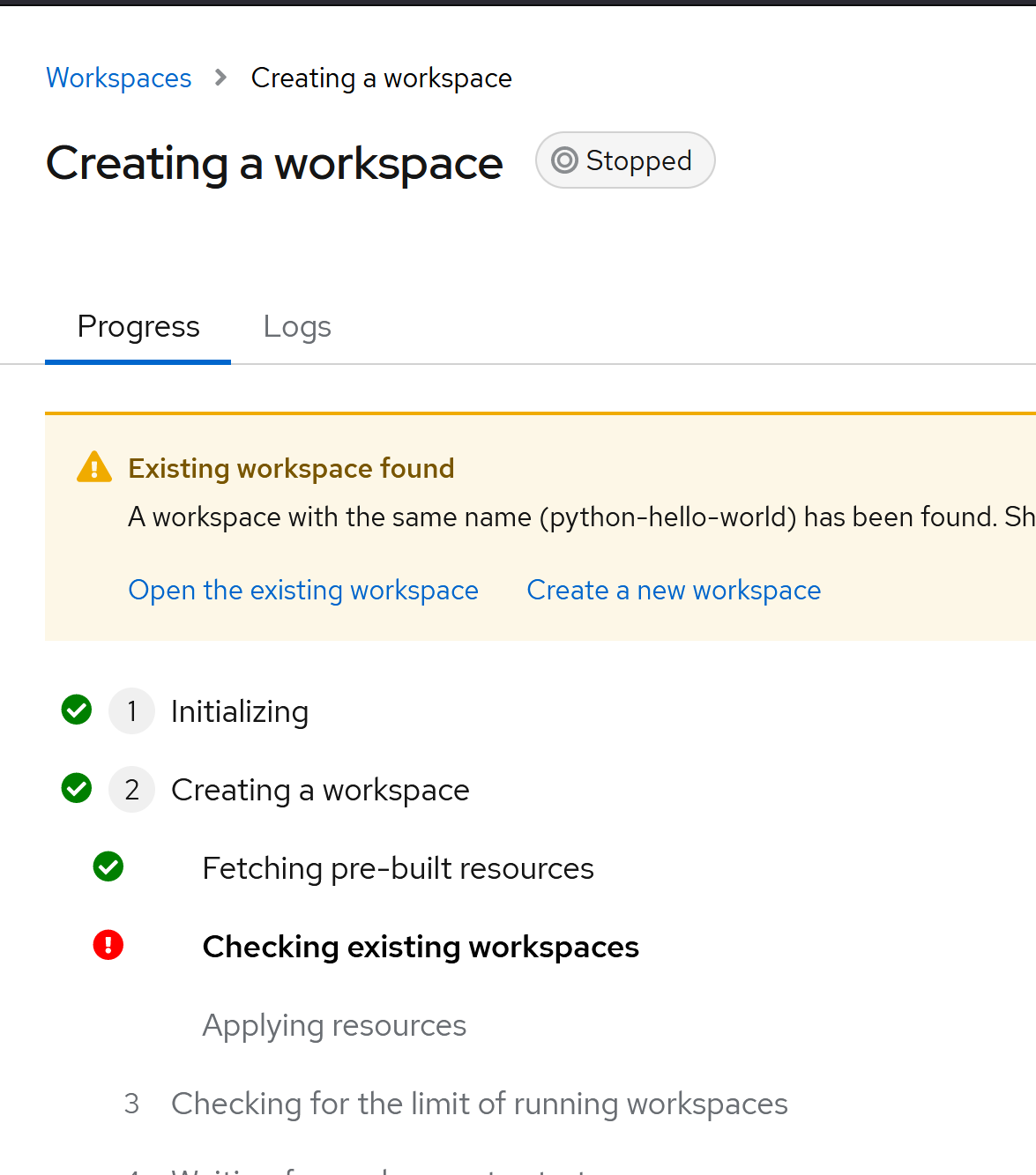Select the Initializing step

pos(240,711)
